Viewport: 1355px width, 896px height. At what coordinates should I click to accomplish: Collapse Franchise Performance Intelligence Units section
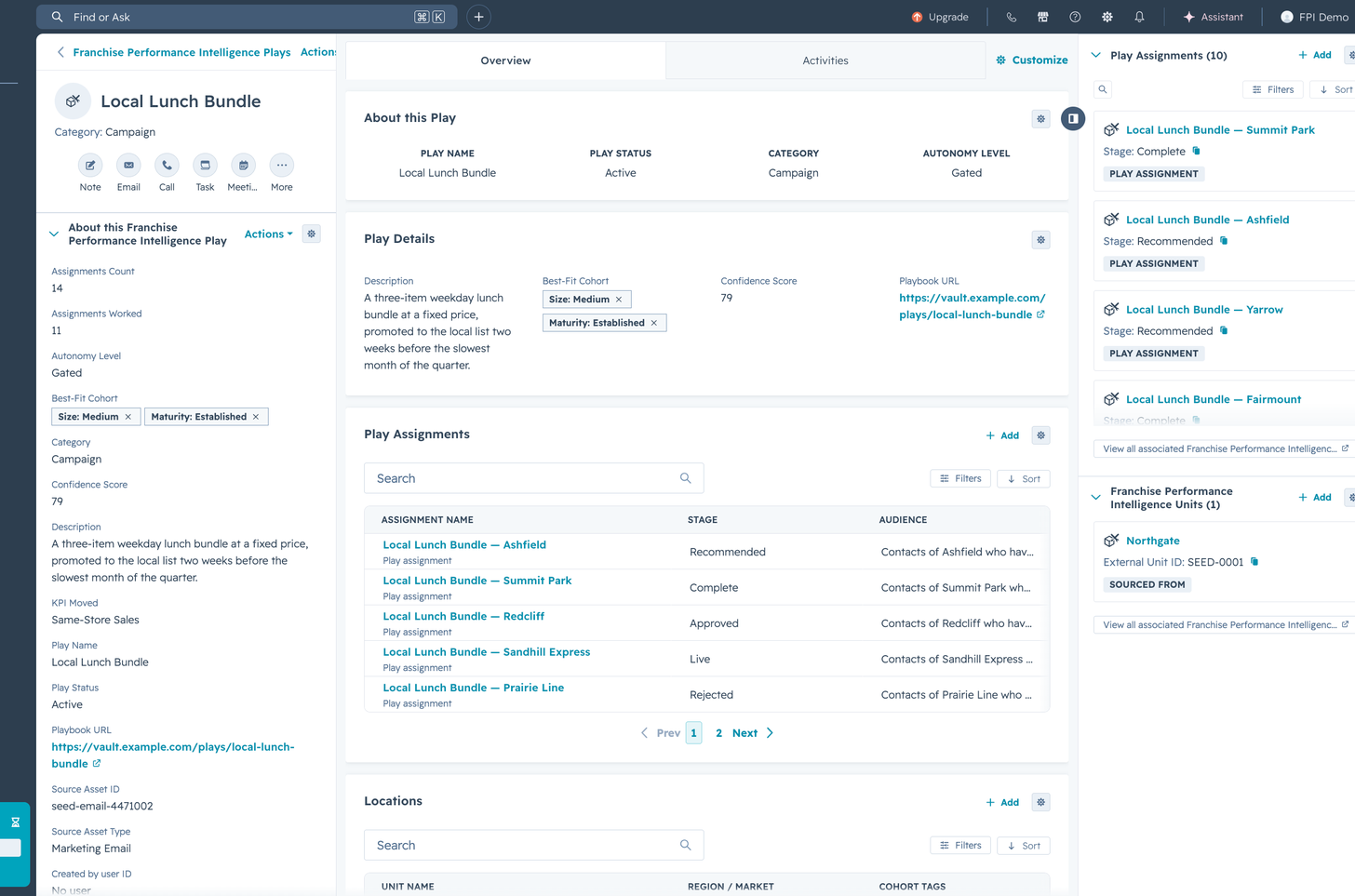pos(1096,498)
